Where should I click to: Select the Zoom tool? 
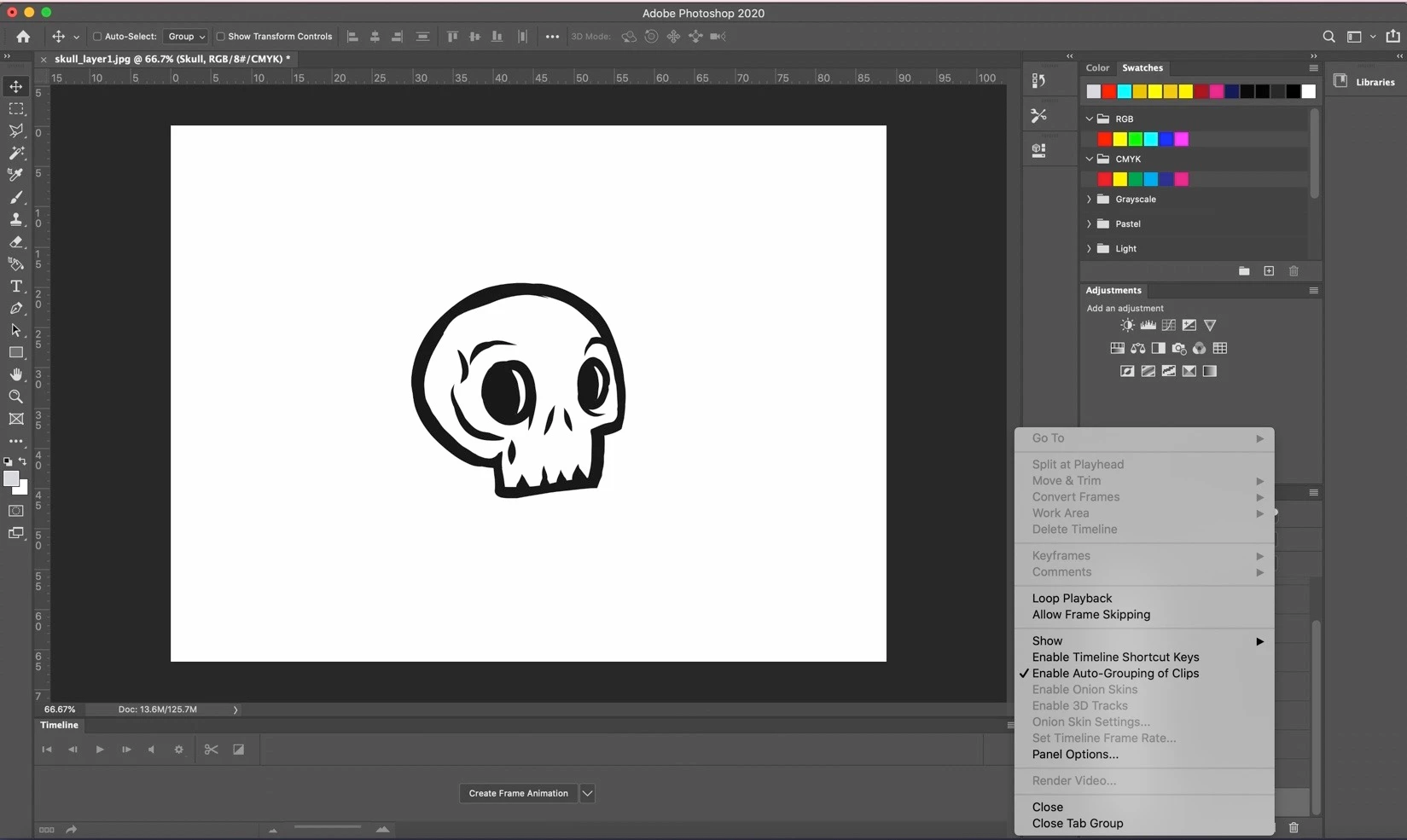point(16,397)
